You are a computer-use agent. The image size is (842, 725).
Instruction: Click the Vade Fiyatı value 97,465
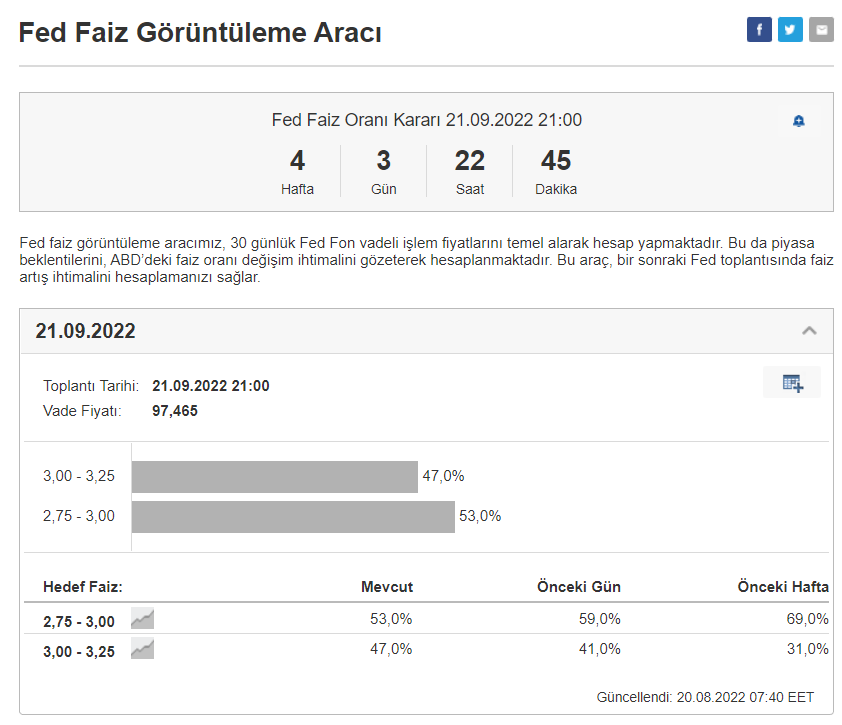tap(175, 410)
